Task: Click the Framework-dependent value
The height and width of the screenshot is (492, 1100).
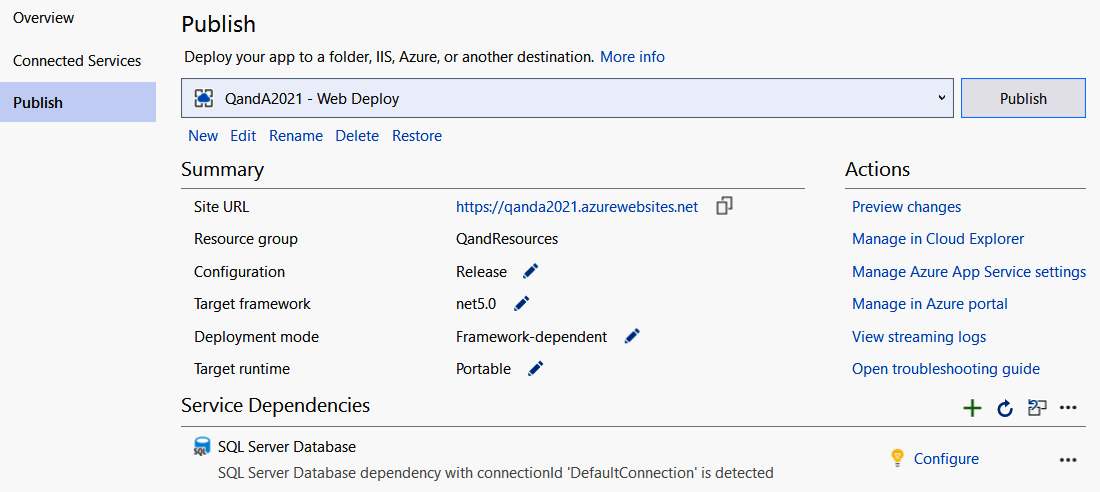Action: tap(531, 337)
